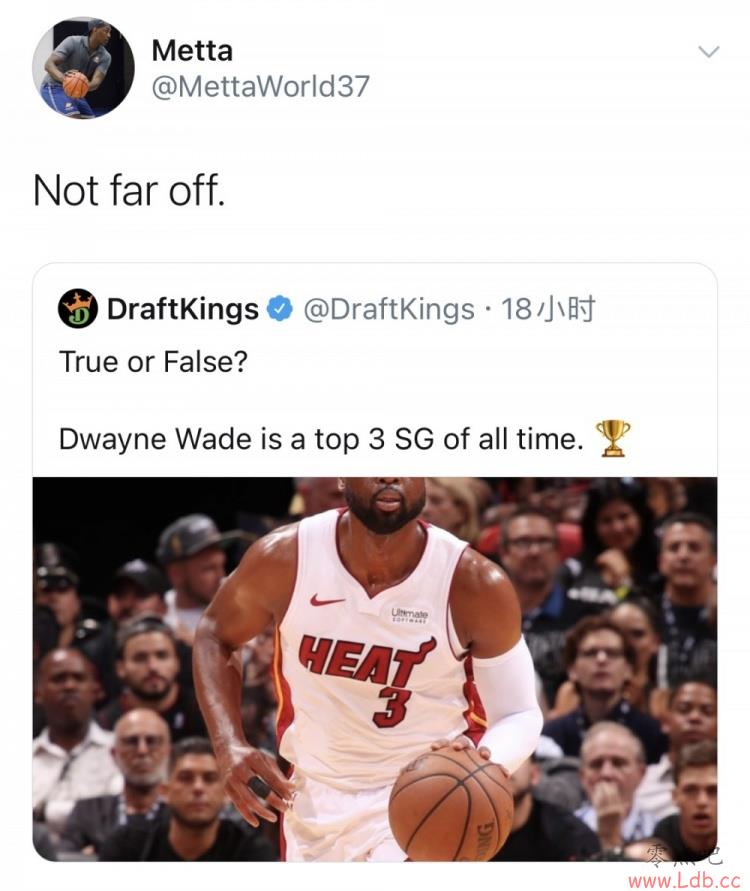Expand the tweet options chevron

click(709, 52)
